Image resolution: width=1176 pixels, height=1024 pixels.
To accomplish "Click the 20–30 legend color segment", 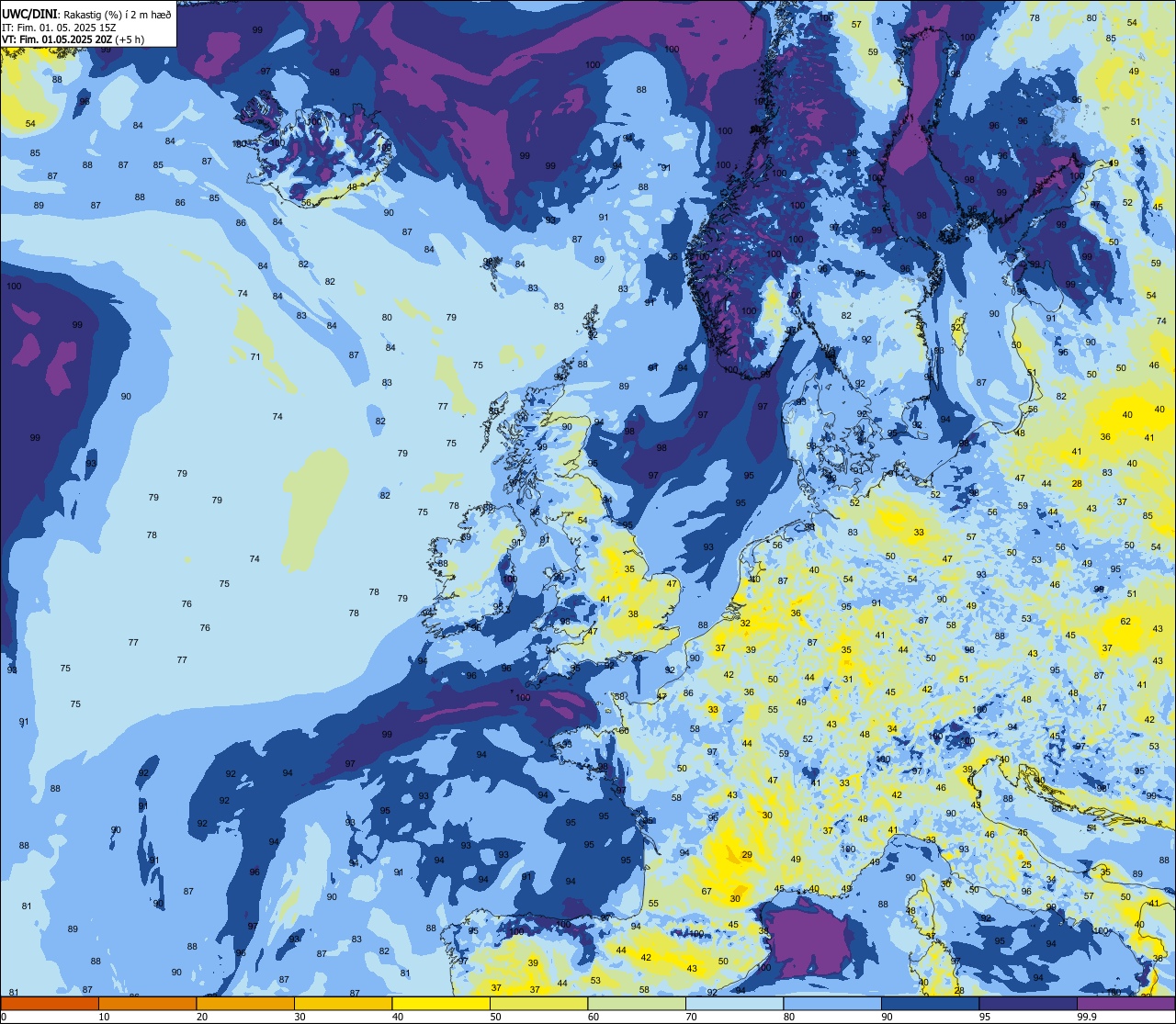I will [245, 1004].
